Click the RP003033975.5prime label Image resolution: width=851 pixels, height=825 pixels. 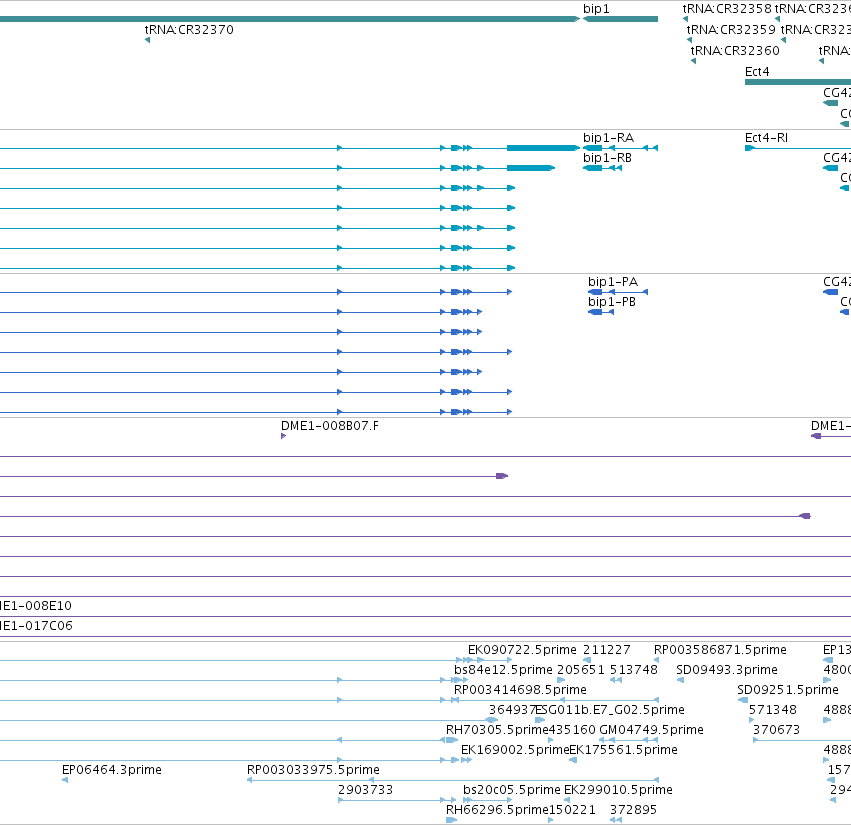point(313,770)
